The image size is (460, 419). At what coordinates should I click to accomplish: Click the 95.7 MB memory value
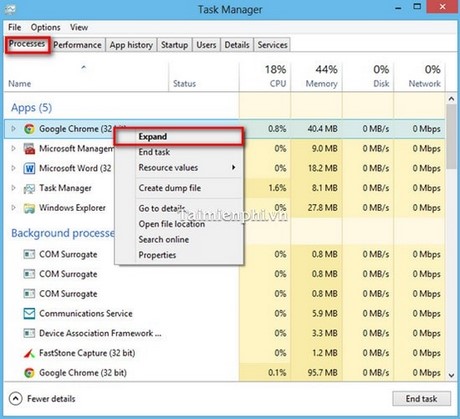(323, 373)
